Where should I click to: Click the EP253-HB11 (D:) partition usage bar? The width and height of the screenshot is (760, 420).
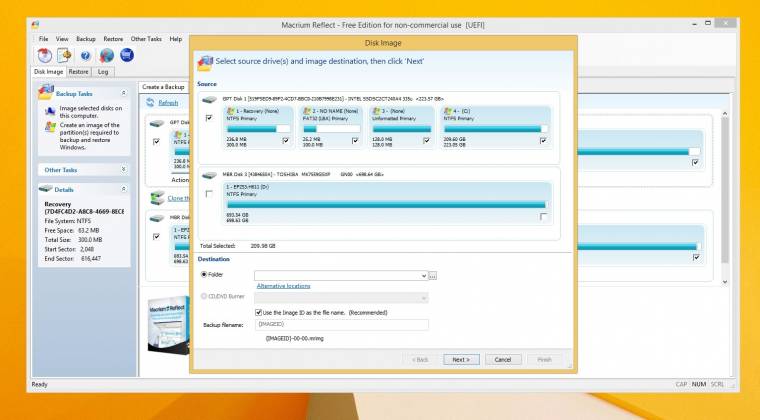[x=386, y=205]
